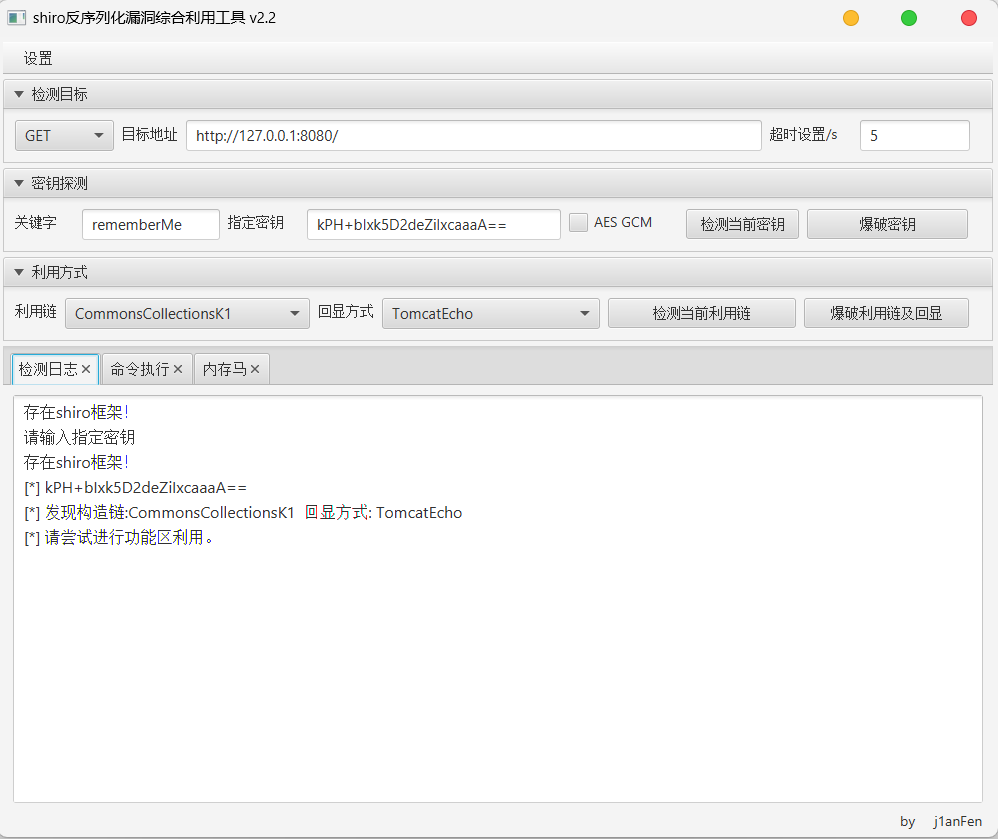Click the red close window button
998x839 pixels.
click(969, 18)
